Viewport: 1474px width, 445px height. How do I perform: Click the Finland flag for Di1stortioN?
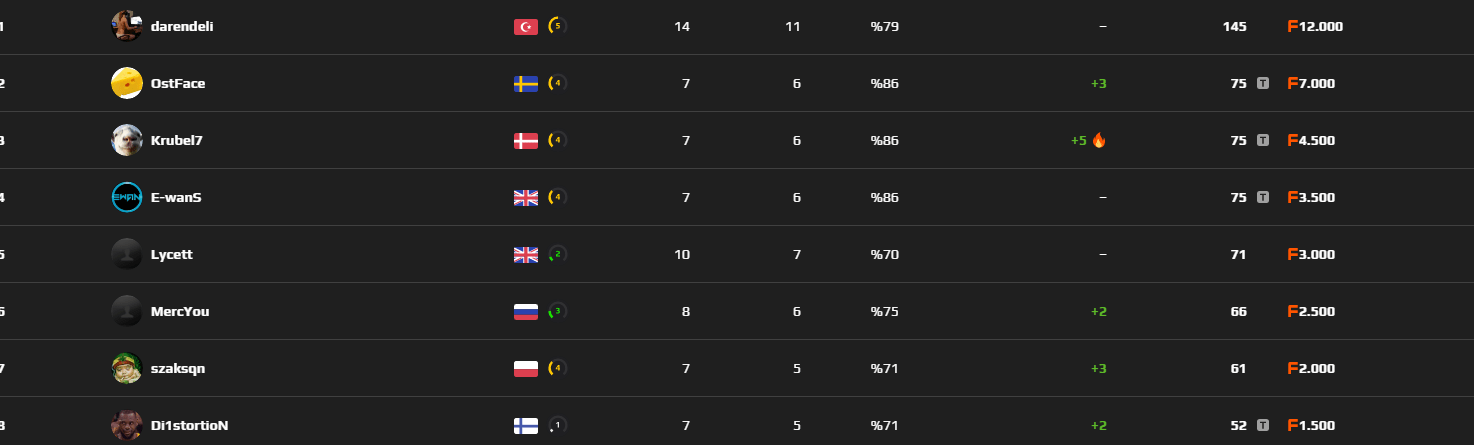(x=526, y=426)
